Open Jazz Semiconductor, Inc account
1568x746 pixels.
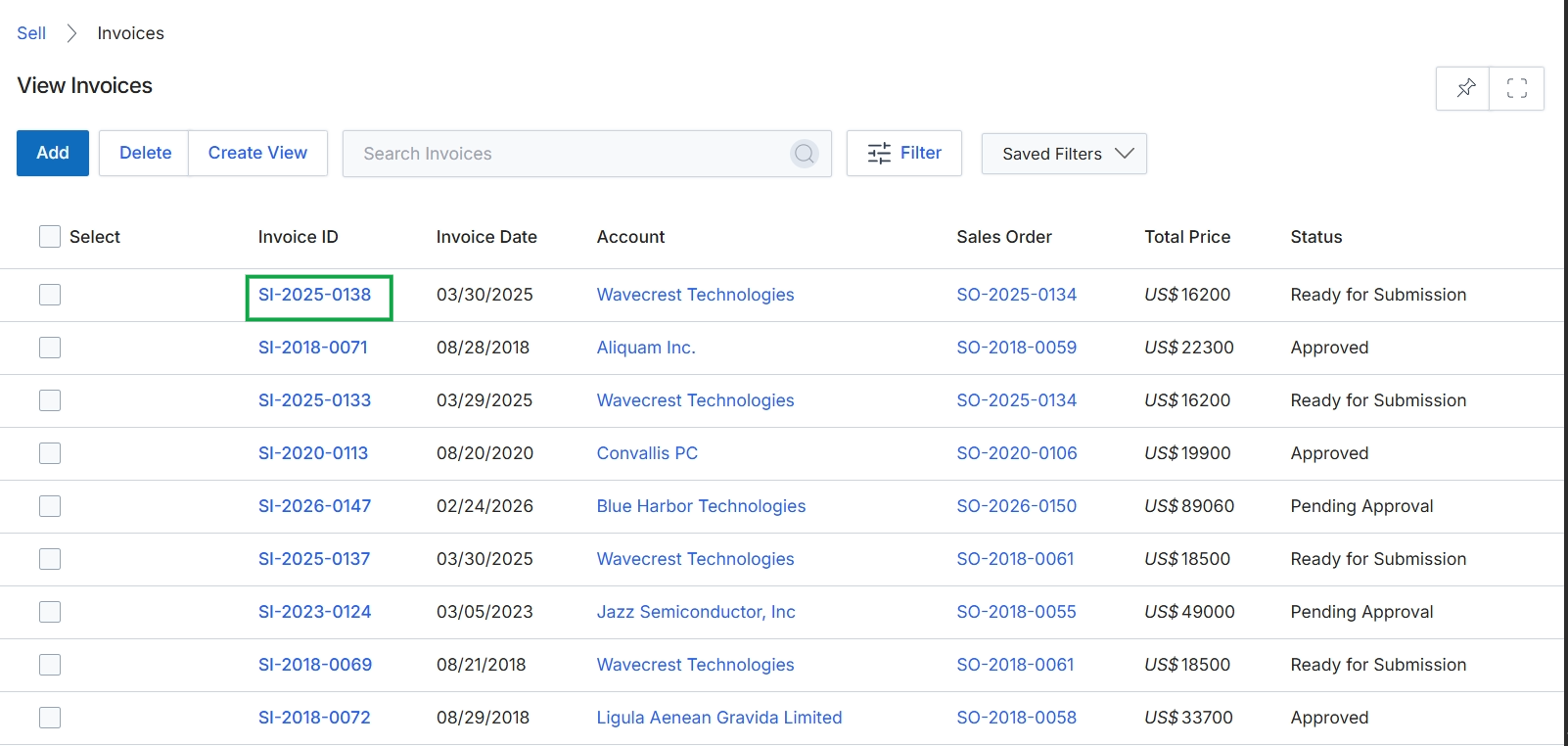point(696,612)
